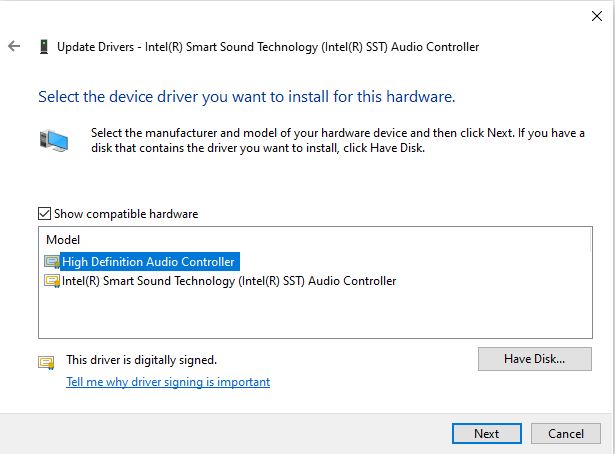Viewport: 615px width, 454px height.
Task: Click the Show compatible hardware label
Action: click(126, 214)
